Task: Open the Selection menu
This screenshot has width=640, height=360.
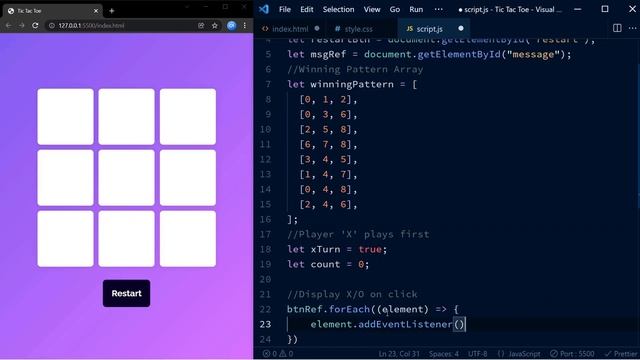Action: click(x=338, y=9)
